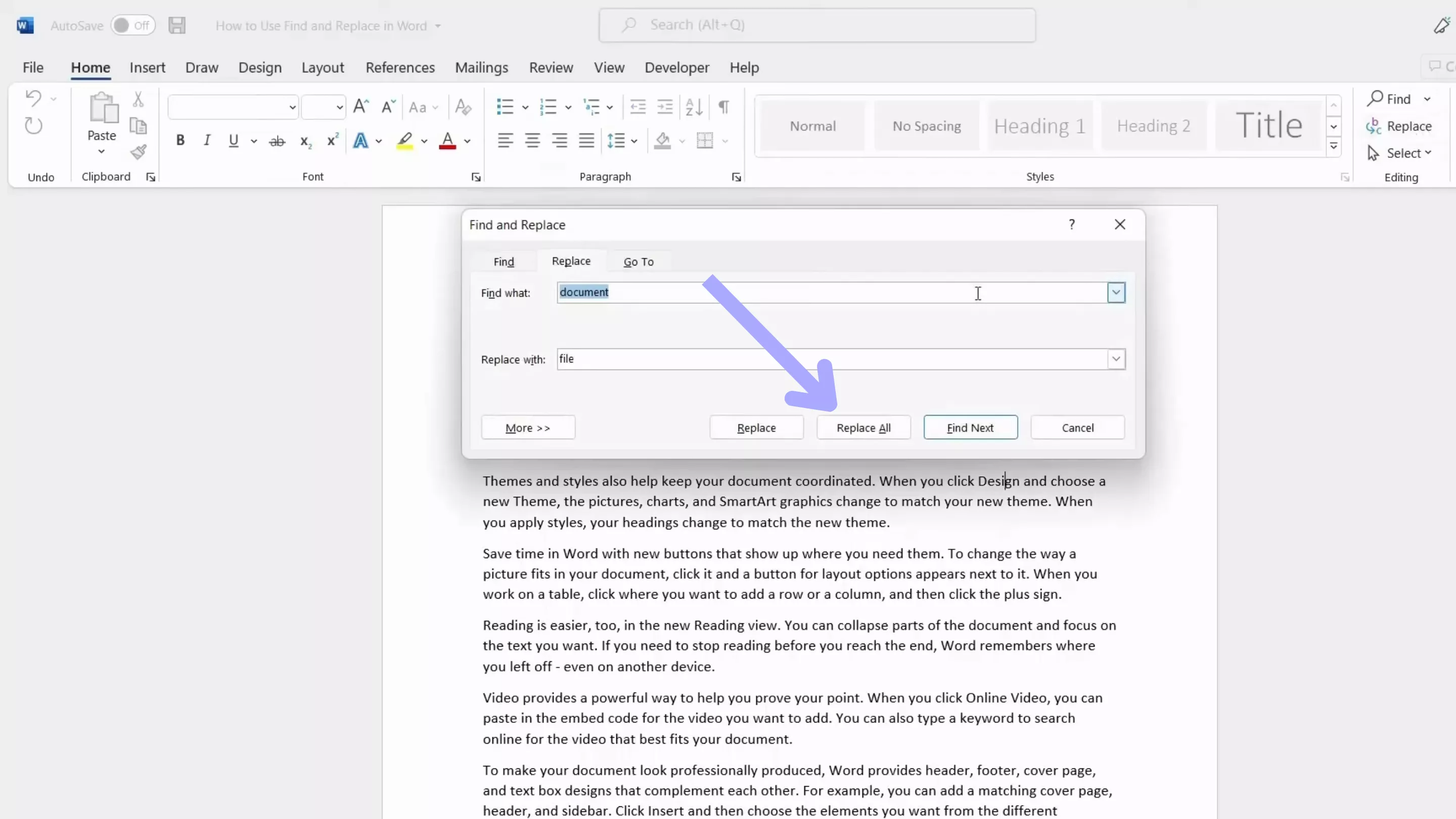Click the Format Painter icon

(x=139, y=152)
